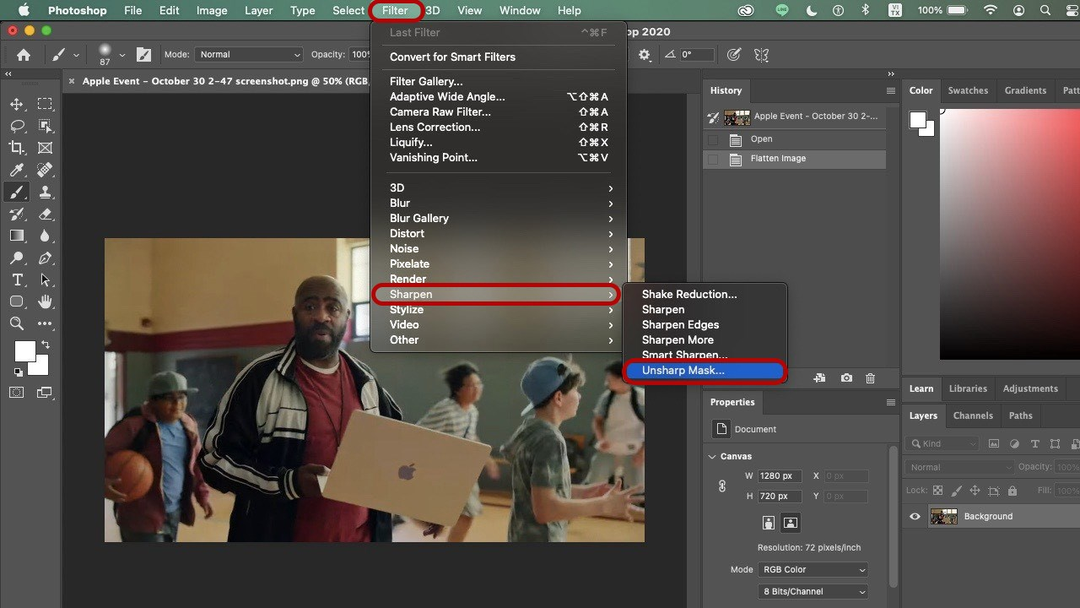Image resolution: width=1080 pixels, height=608 pixels.
Task: Pick a color in the Color panel field
Action: coord(1010,230)
